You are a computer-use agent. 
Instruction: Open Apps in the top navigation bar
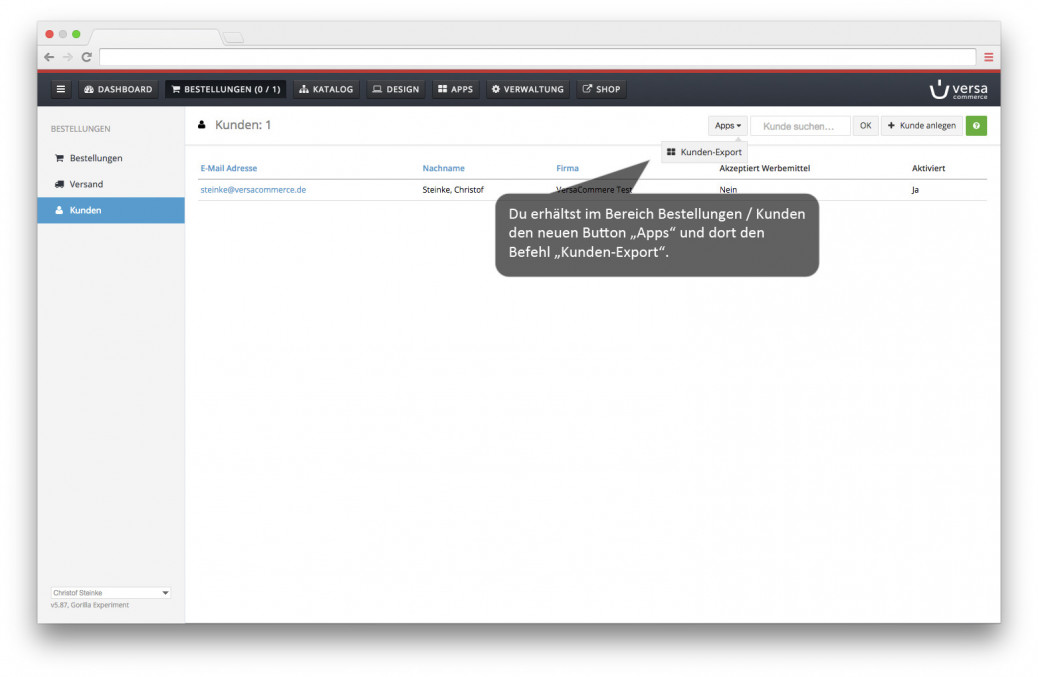[x=455, y=89]
